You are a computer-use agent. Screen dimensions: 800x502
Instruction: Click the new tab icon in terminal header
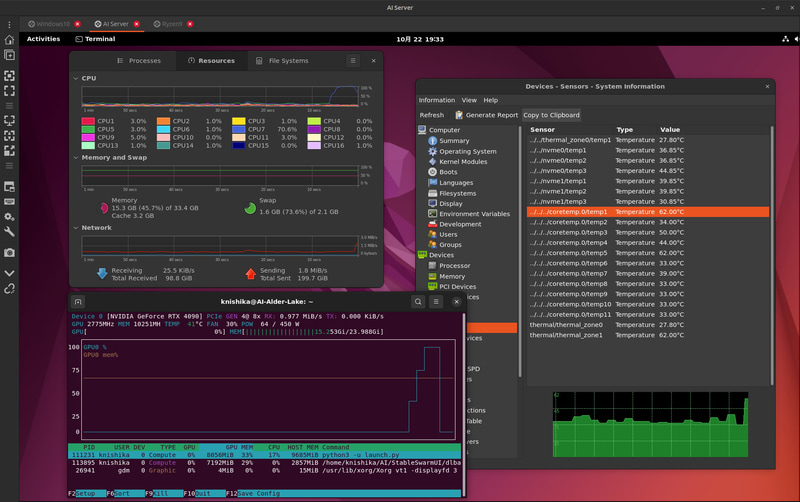[x=78, y=302]
